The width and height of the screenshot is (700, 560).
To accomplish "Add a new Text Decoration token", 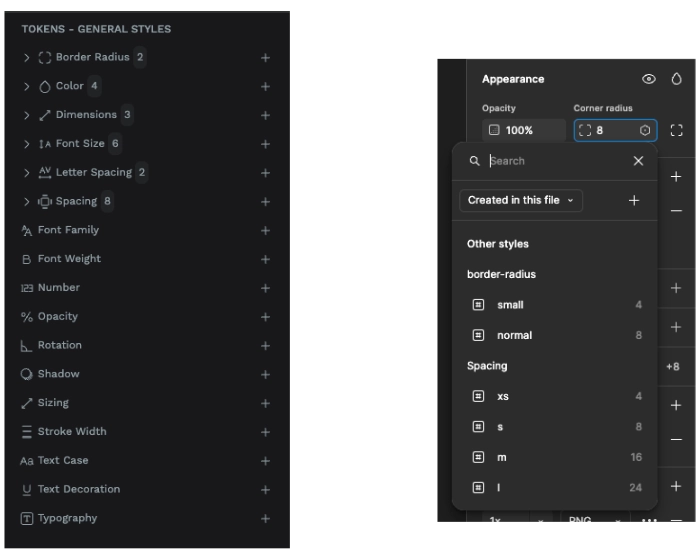I will pos(265,489).
